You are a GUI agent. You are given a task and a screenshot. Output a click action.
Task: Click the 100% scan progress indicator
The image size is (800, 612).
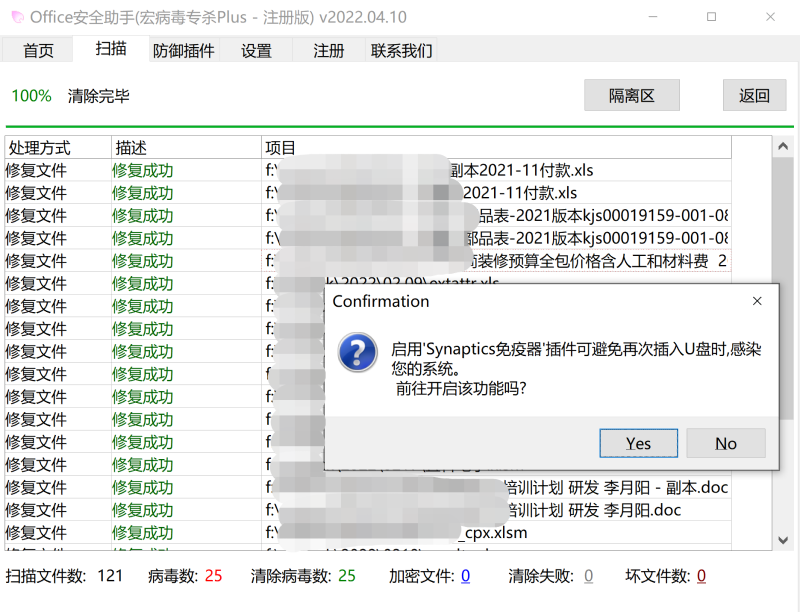pyautogui.click(x=31, y=96)
